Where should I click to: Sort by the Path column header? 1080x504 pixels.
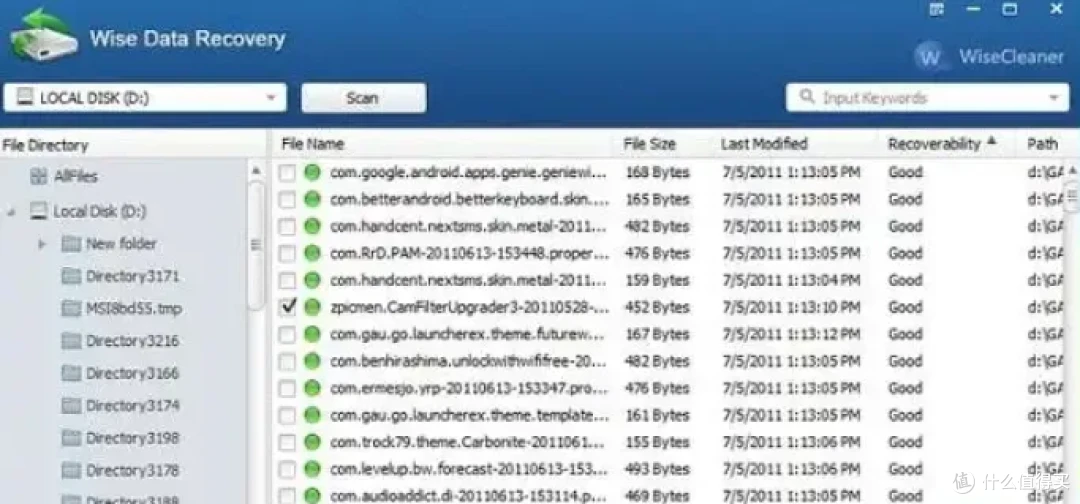[1042, 144]
